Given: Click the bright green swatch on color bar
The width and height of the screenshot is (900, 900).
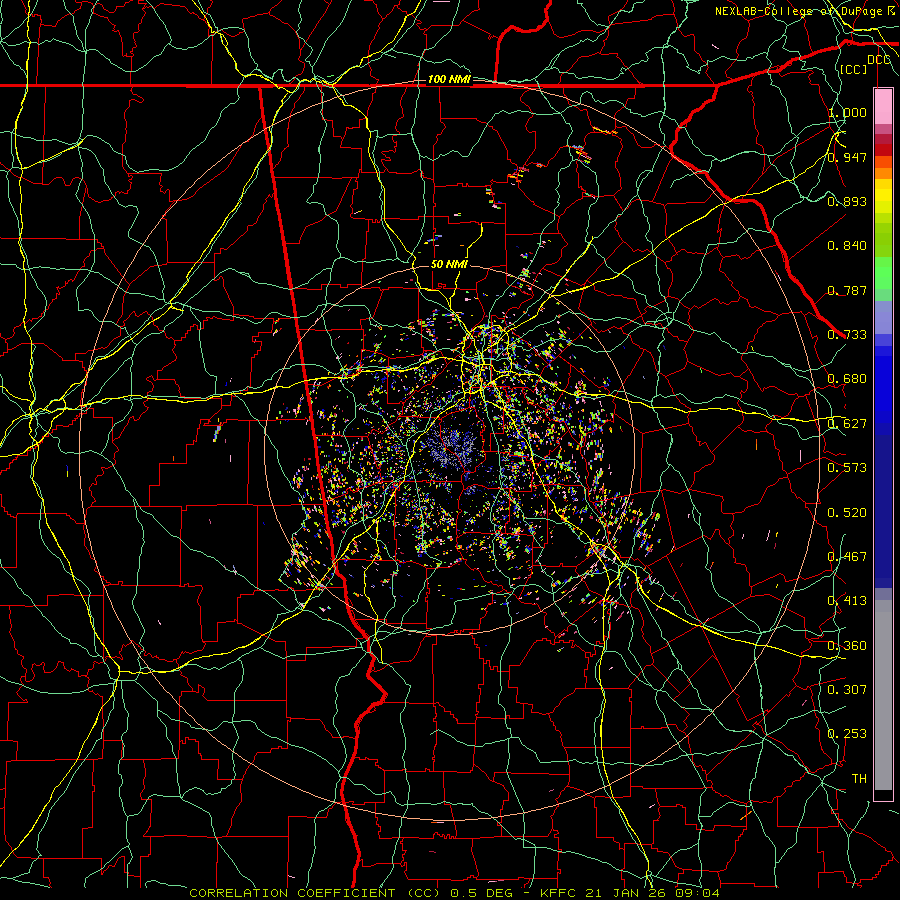Looking at the screenshot, I should click(x=883, y=273).
